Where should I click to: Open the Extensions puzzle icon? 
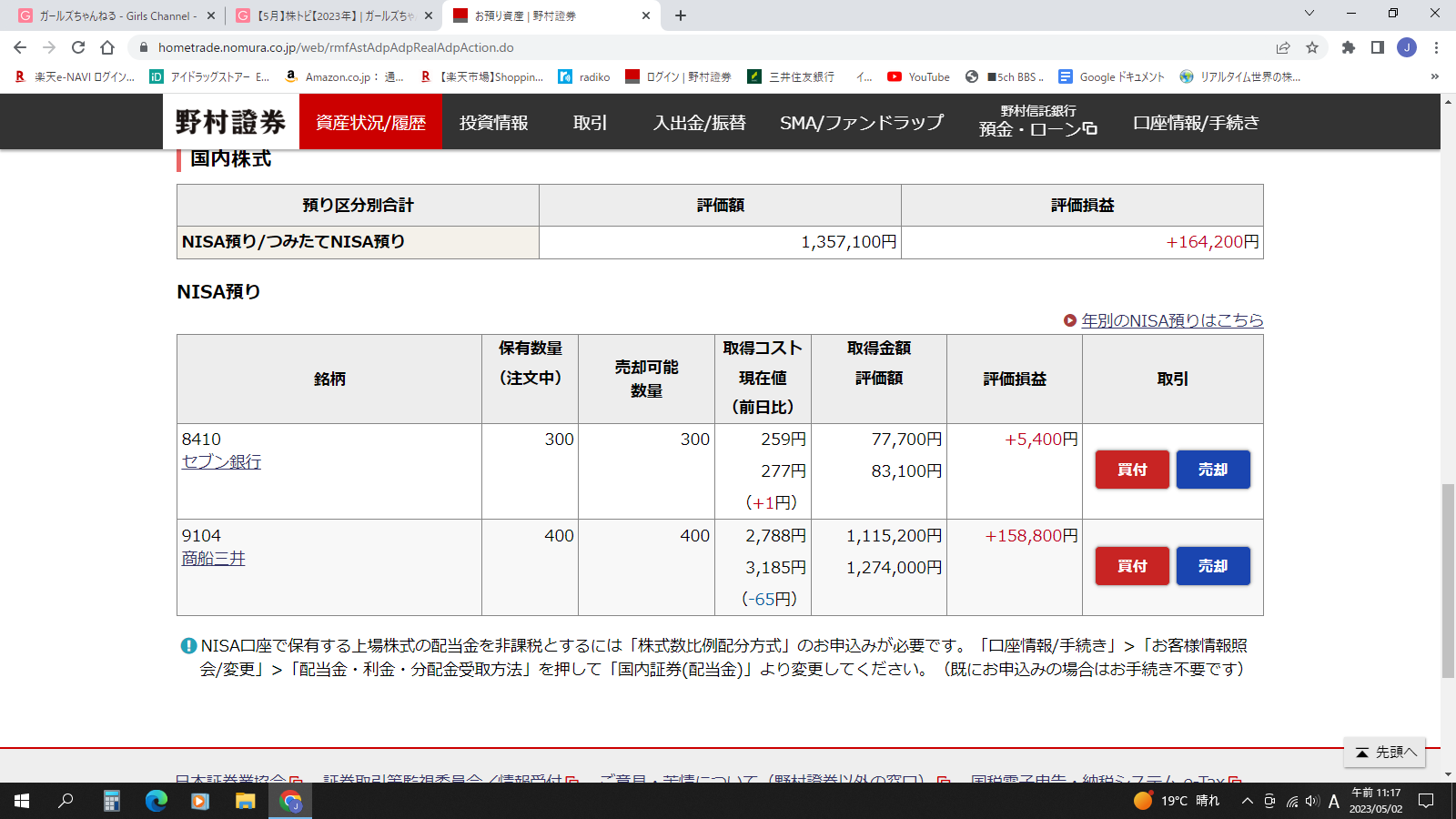(1349, 47)
